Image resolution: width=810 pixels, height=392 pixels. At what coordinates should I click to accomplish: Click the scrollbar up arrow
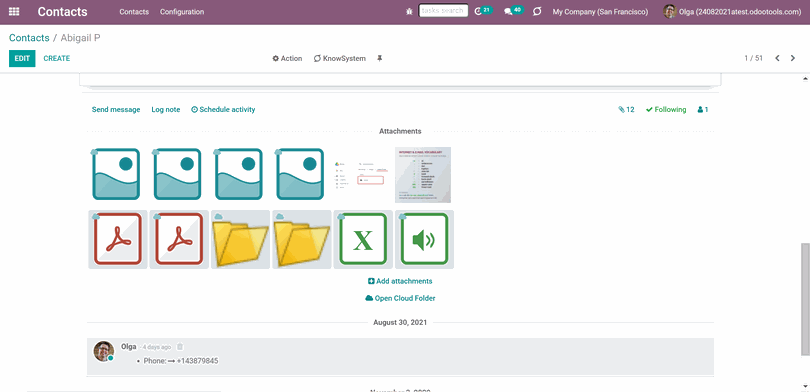coord(805,78)
